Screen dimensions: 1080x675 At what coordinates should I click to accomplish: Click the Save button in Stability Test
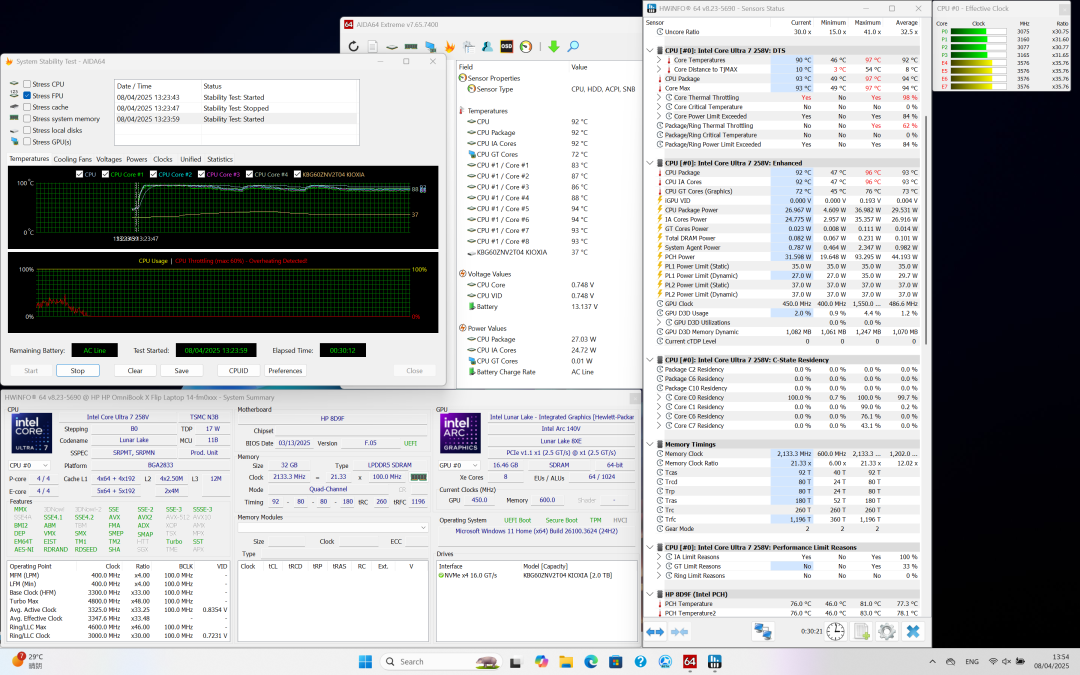pyautogui.click(x=182, y=371)
